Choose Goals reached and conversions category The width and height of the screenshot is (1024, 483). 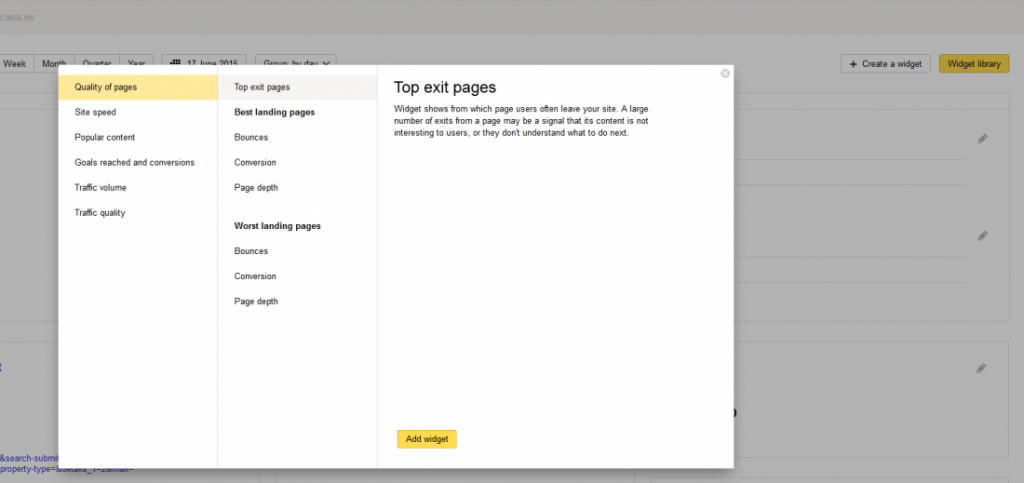click(134, 162)
